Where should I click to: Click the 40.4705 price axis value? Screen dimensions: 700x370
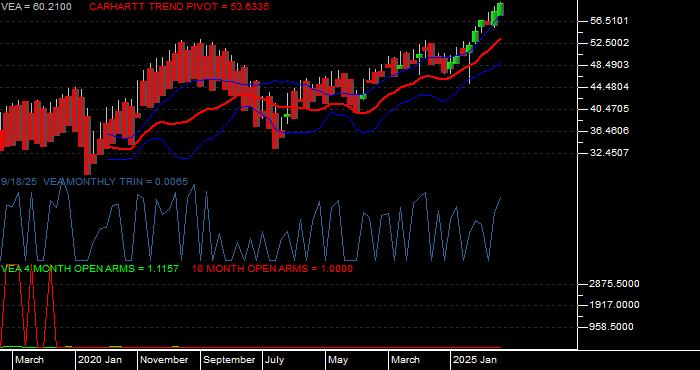click(609, 108)
